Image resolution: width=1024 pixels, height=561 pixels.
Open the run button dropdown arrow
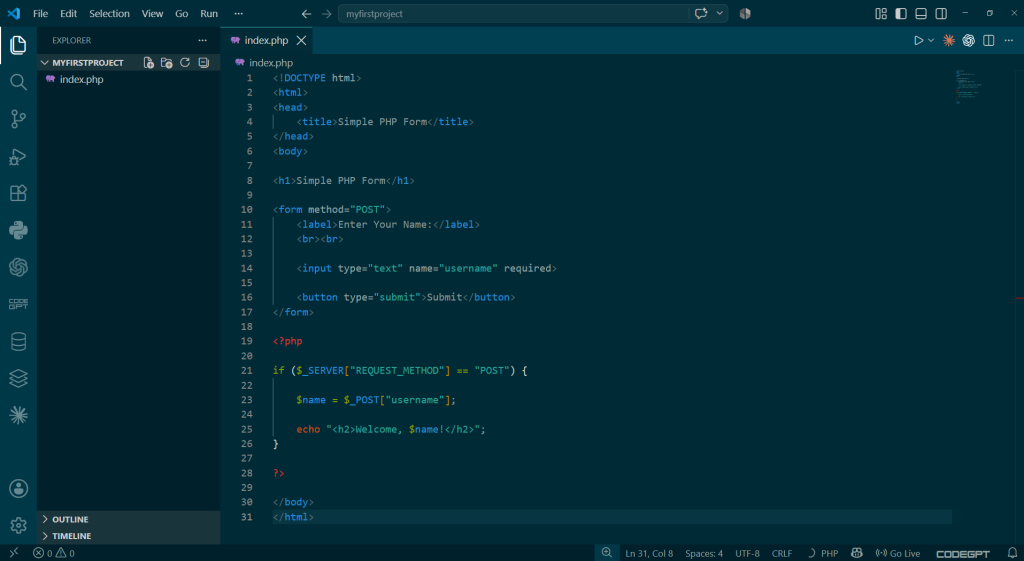(931, 40)
